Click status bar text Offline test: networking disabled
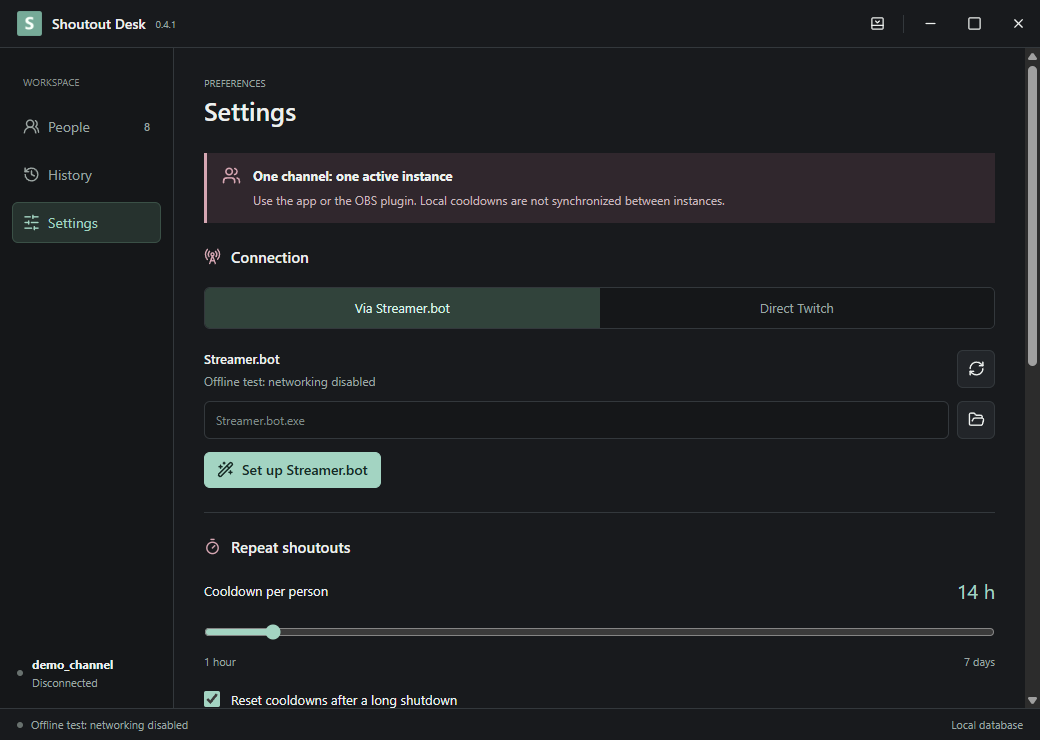 (109, 725)
